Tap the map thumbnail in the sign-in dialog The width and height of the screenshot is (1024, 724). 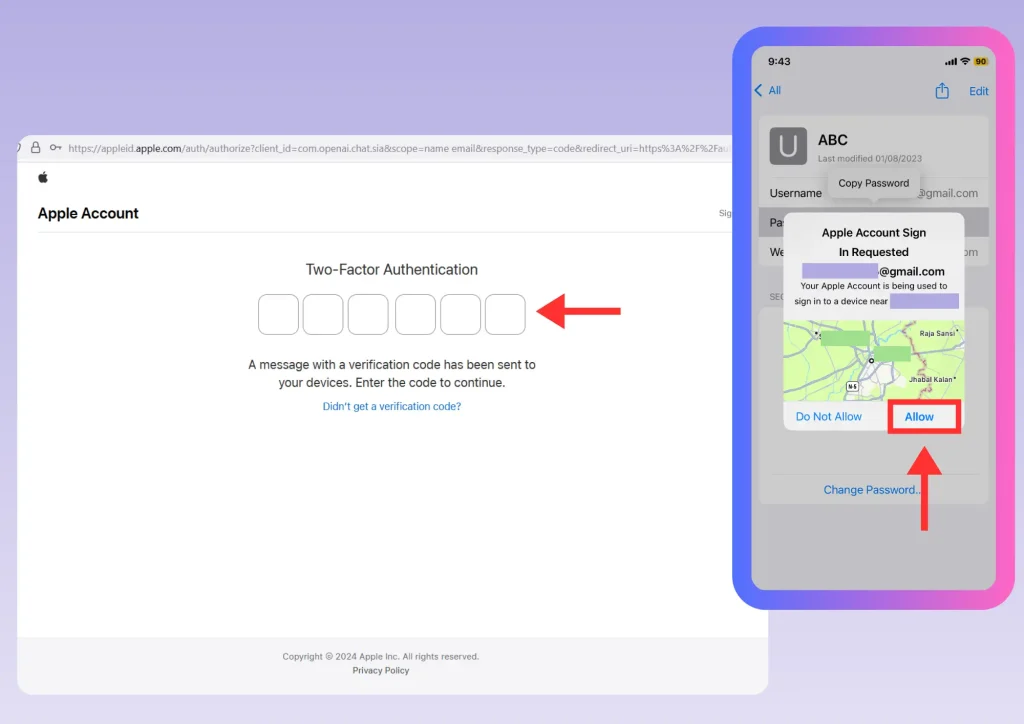(x=874, y=360)
